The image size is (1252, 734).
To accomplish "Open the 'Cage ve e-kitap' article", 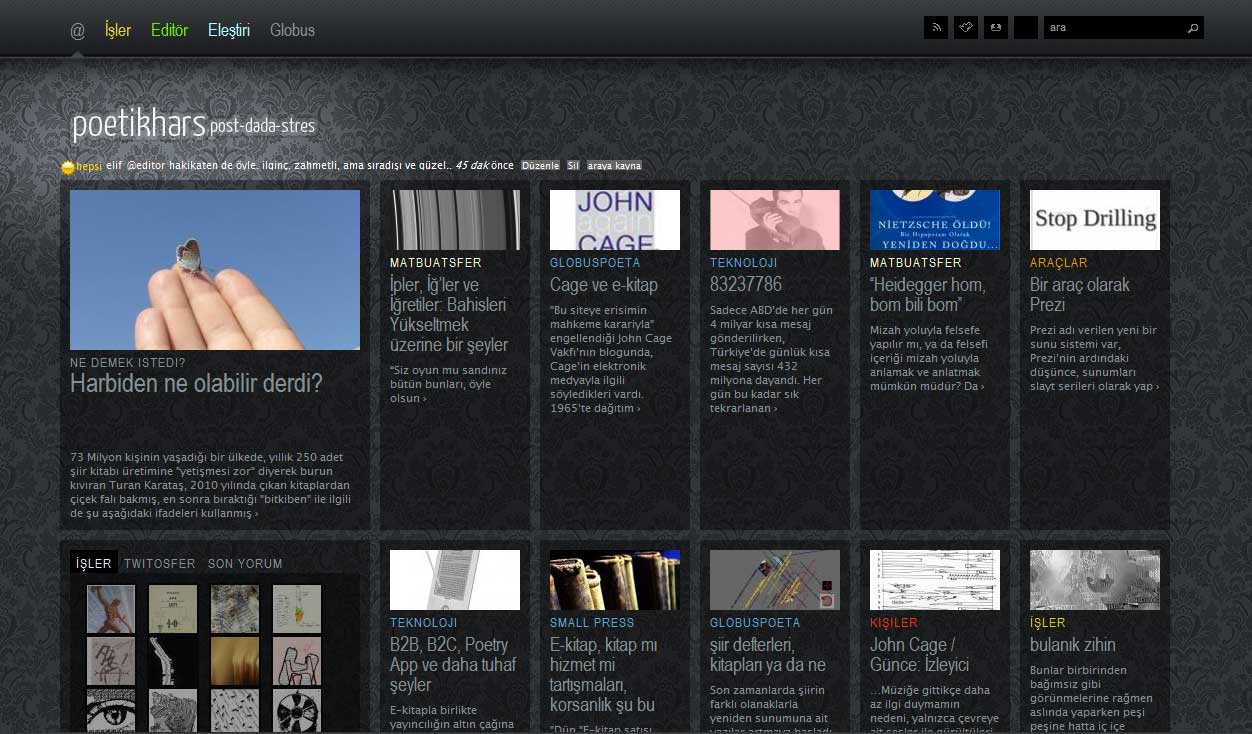I will [x=604, y=285].
